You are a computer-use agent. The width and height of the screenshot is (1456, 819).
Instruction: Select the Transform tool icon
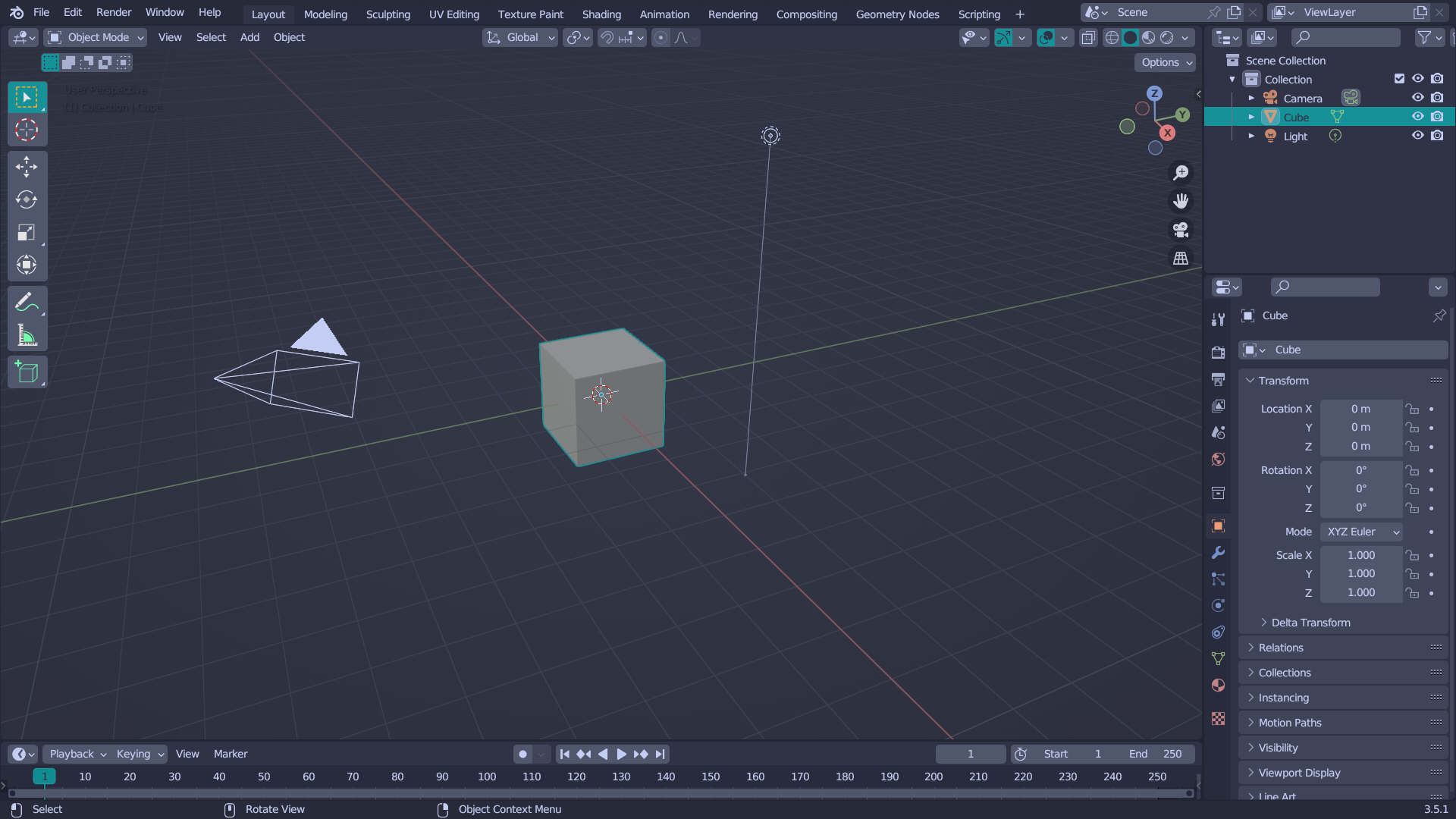27,264
